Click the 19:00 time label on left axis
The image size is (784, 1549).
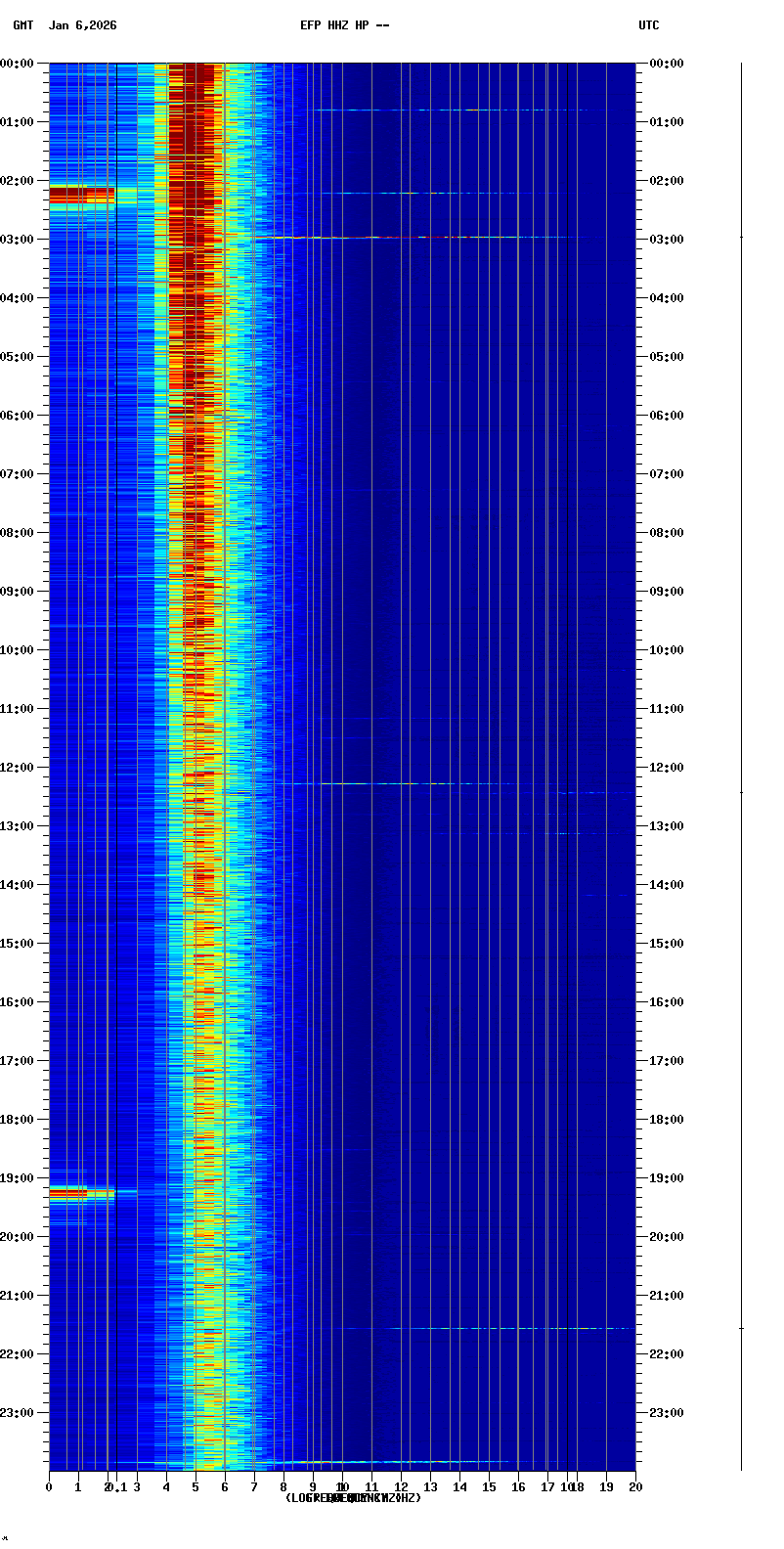pyautogui.click(x=18, y=1178)
